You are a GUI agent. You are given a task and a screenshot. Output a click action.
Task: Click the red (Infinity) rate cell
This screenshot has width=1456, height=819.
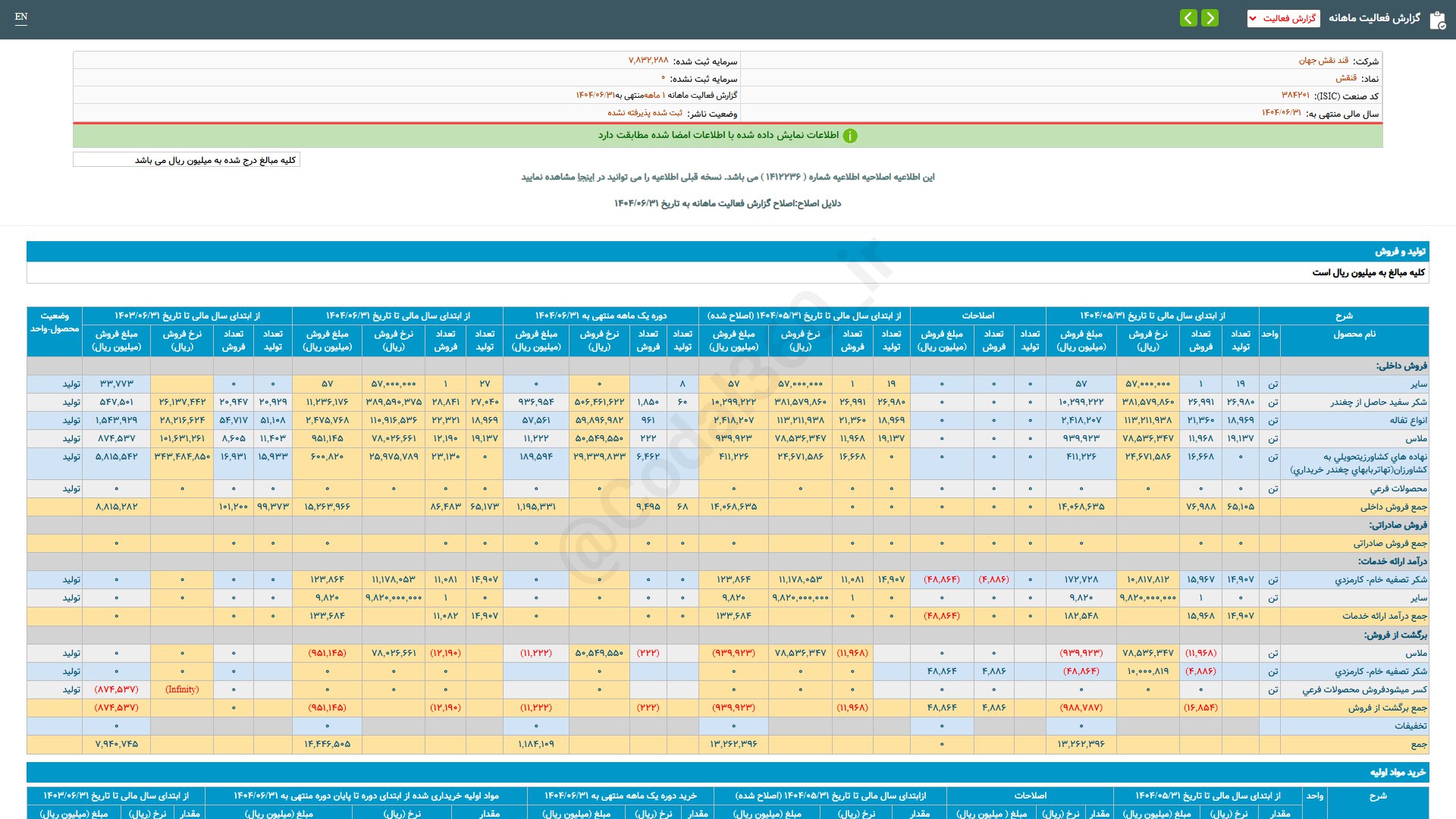[182, 689]
